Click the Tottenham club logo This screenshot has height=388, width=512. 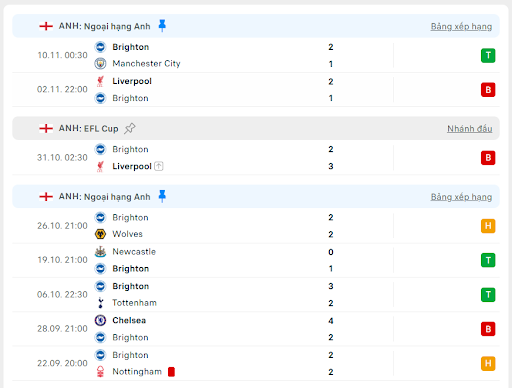(x=100, y=303)
